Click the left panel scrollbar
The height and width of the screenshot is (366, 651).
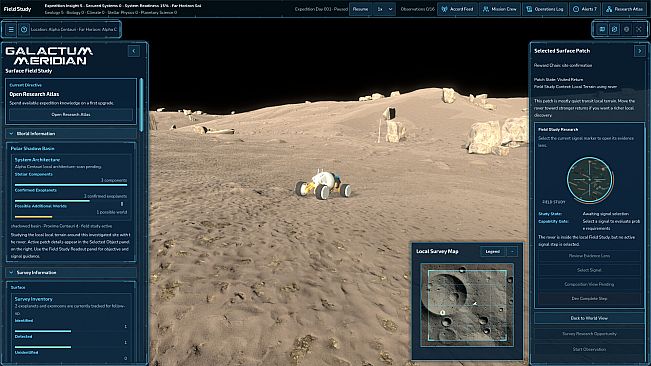click(141, 105)
